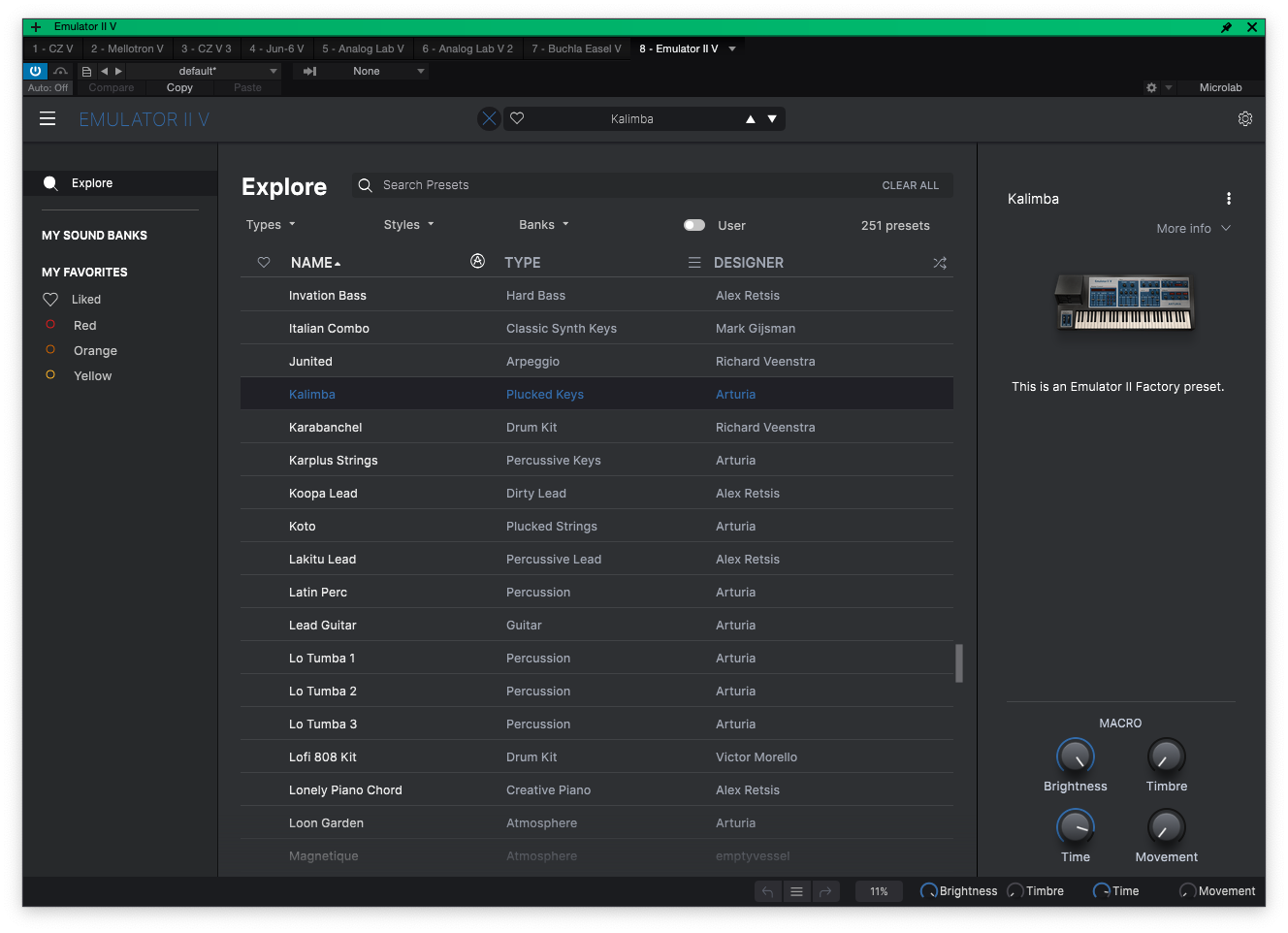The height and width of the screenshot is (933, 1288).
Task: Click the Brightness macro knob
Action: tap(1075, 756)
